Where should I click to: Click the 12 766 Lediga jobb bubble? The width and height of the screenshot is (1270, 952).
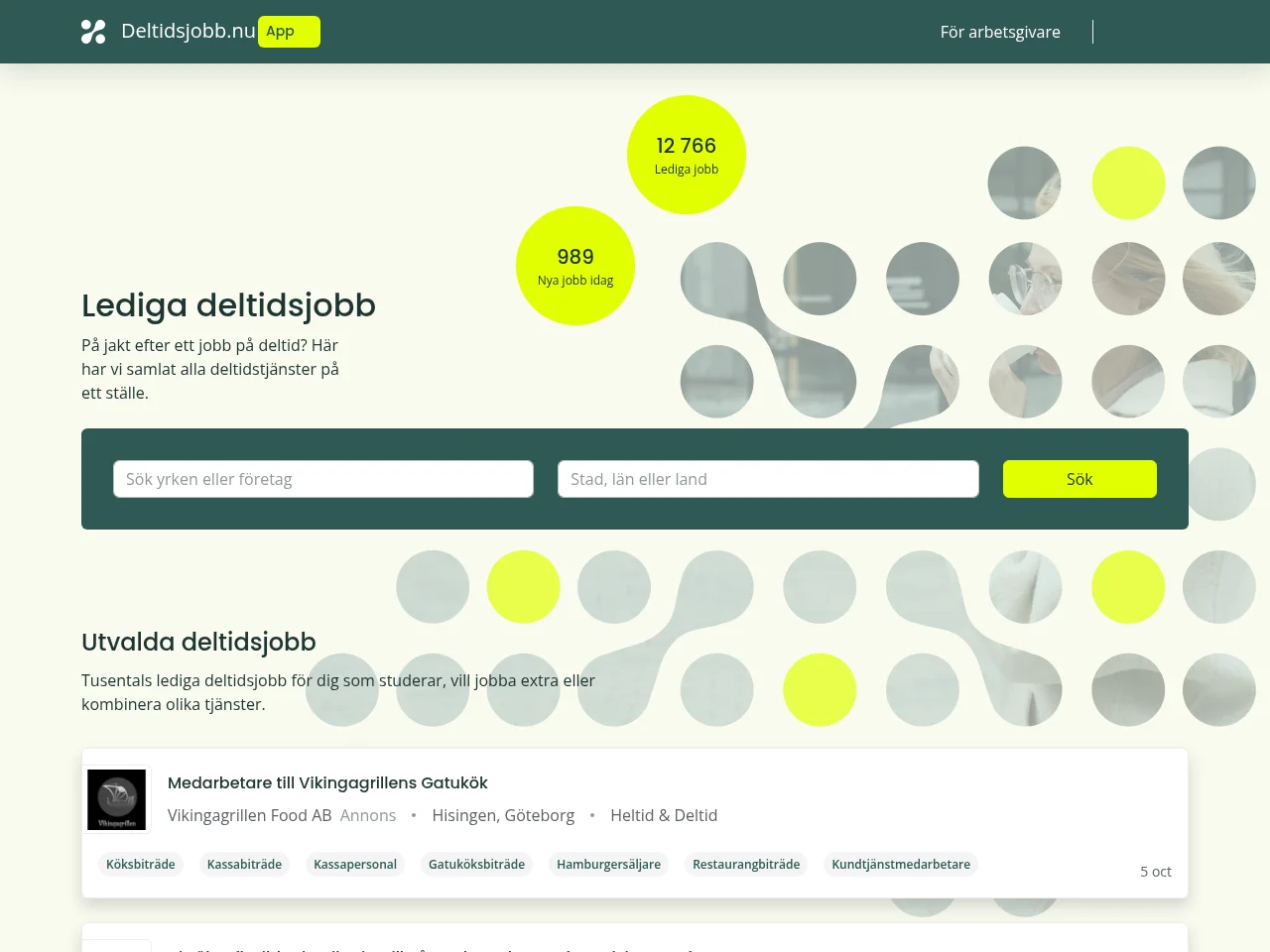coord(687,155)
